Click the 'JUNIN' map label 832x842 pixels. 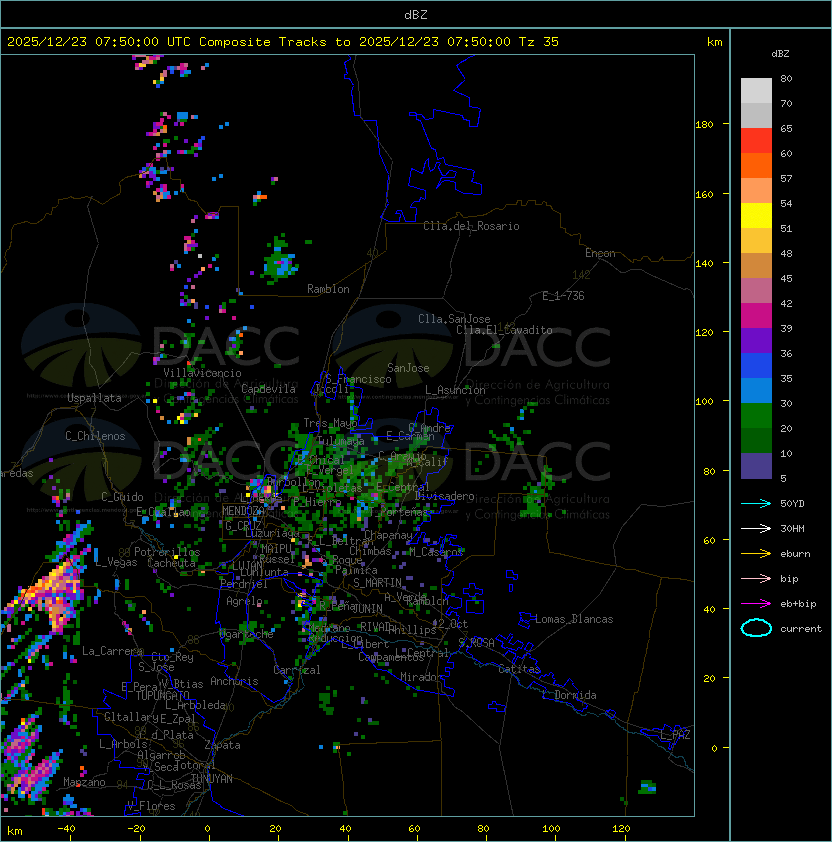[x=367, y=608]
